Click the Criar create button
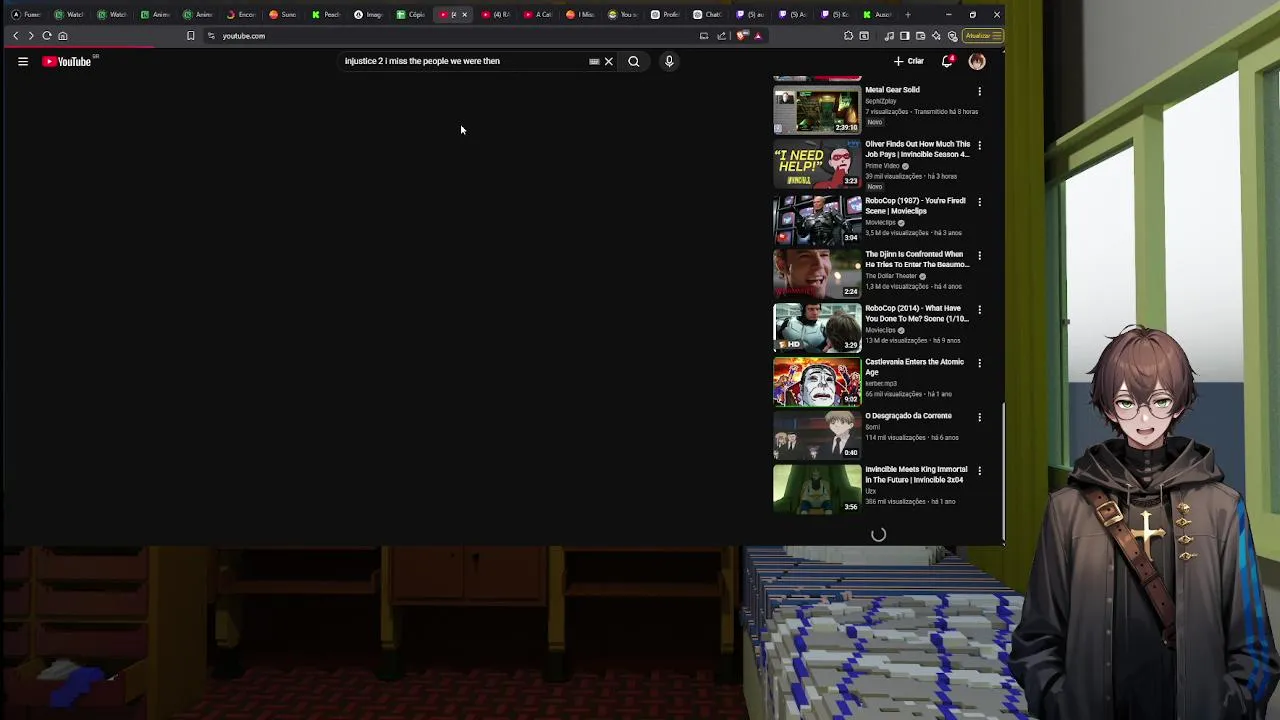Viewport: 1280px width, 720px height. pyautogui.click(x=909, y=62)
